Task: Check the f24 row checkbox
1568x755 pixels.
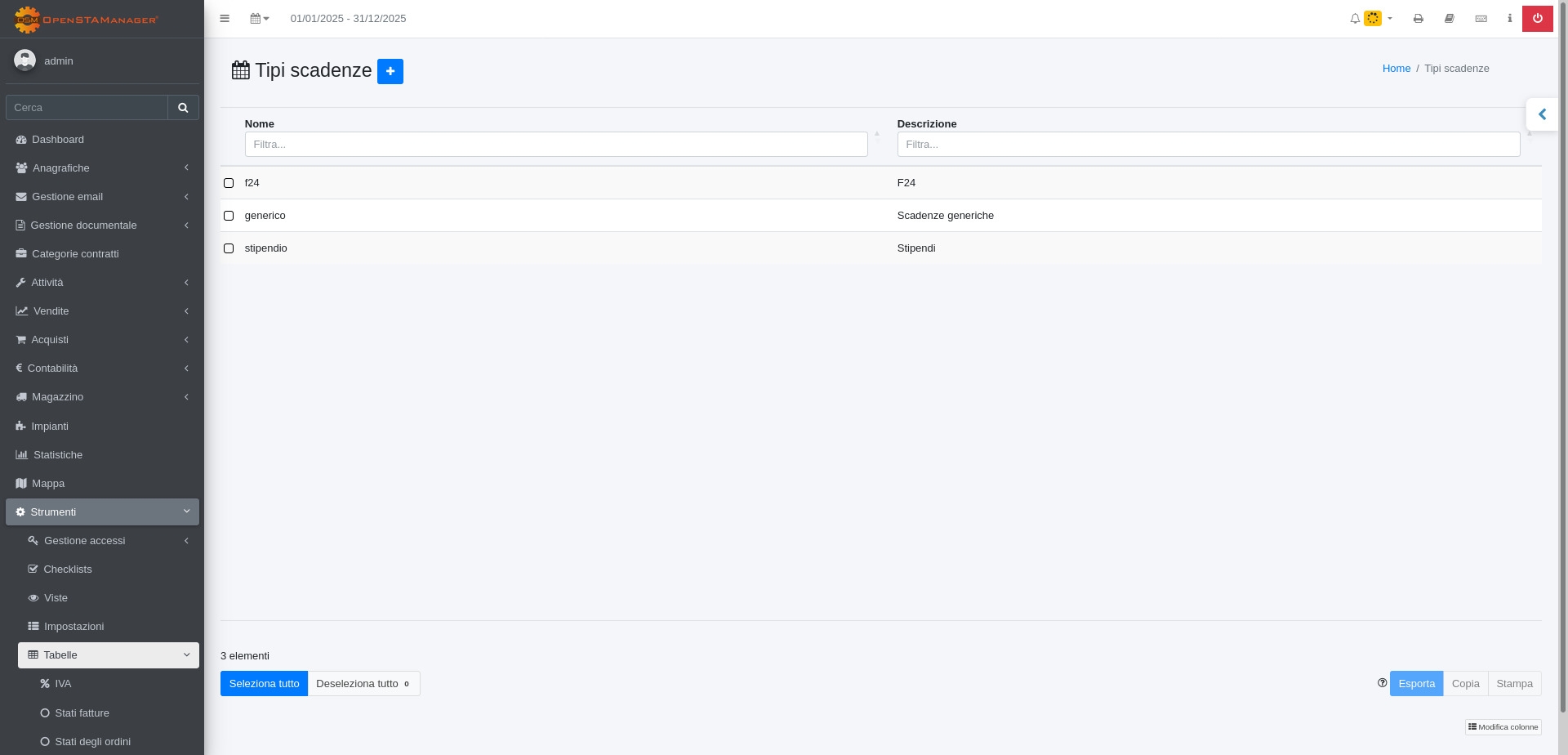Action: pos(229,183)
